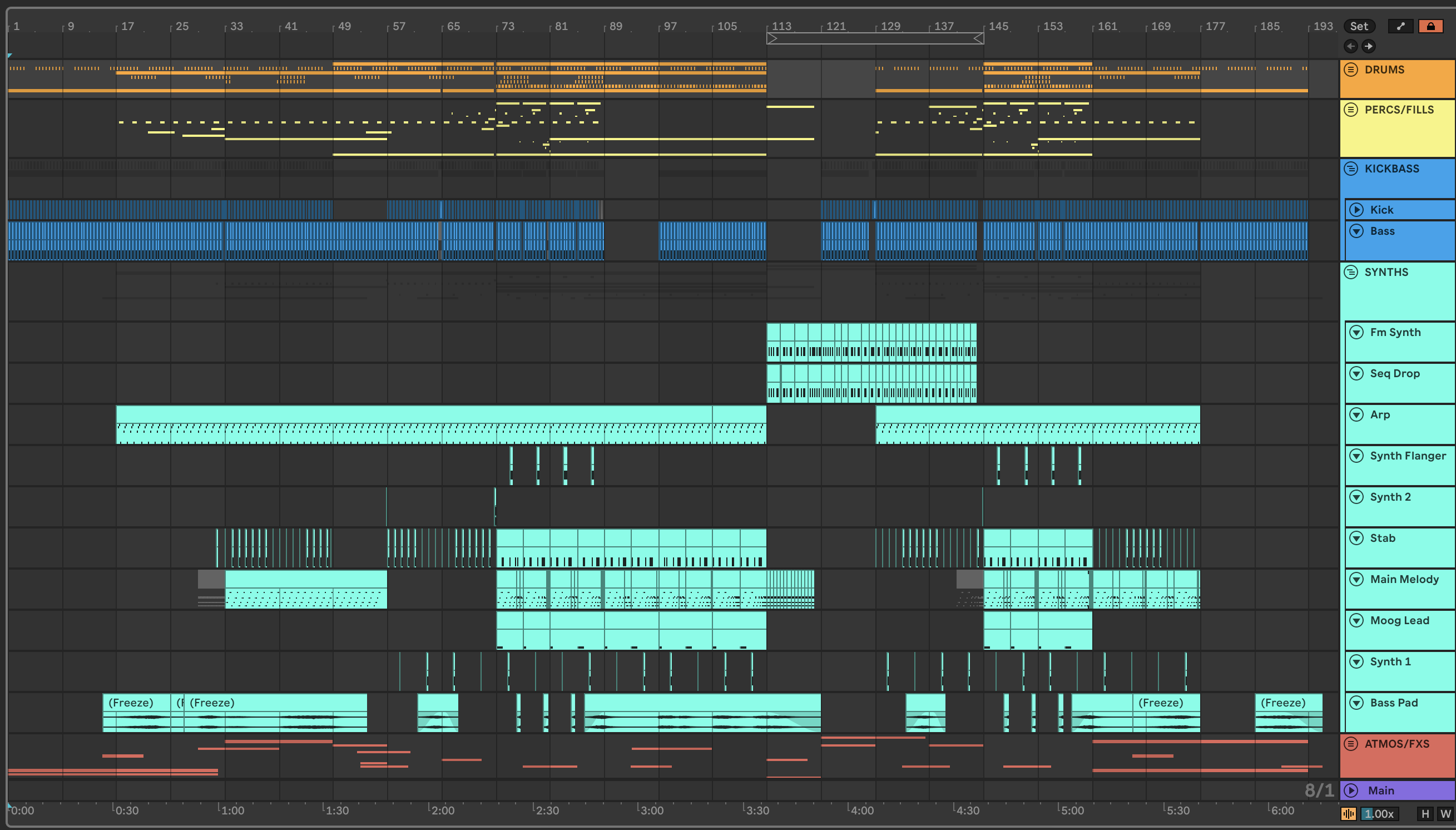Screen dimensions: 1456x830
Task: Collapse the Arp track arrow
Action: 1356,414
